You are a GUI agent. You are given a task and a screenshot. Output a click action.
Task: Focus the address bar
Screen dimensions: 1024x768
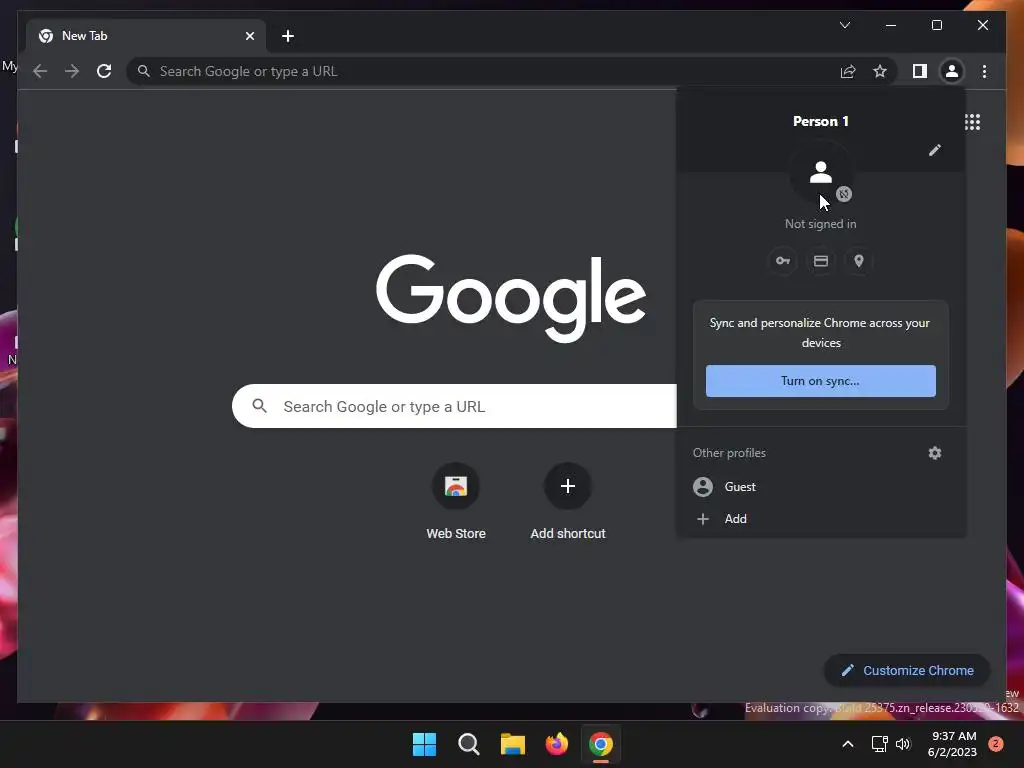[x=483, y=71]
